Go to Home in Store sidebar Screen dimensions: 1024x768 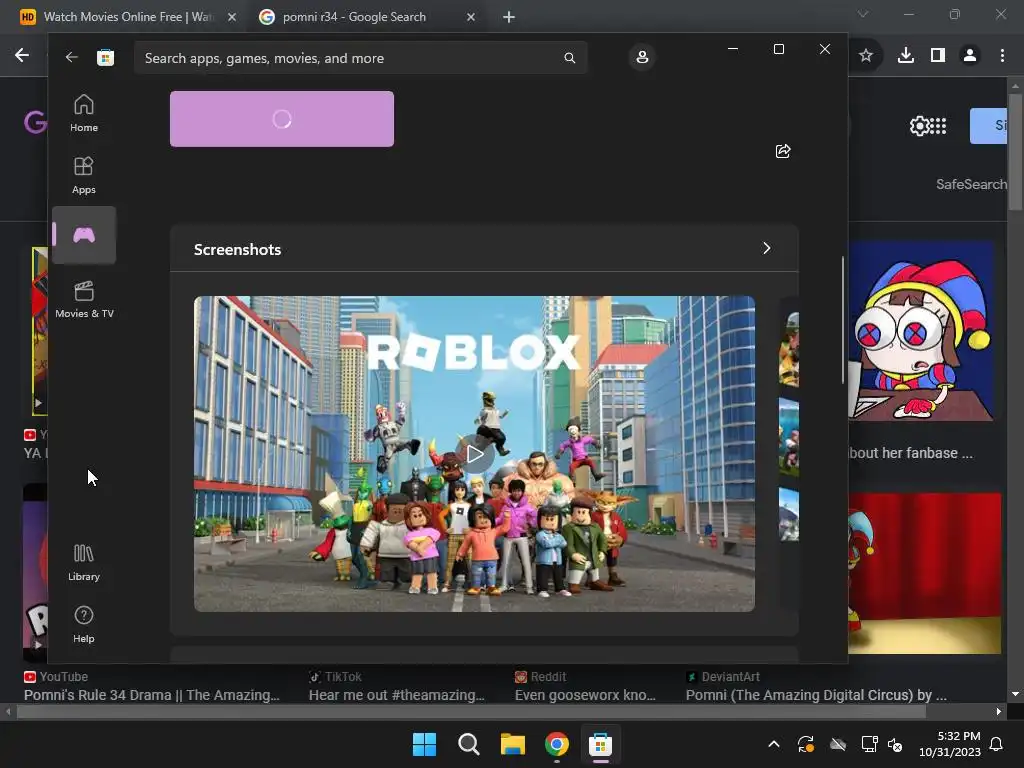point(84,114)
